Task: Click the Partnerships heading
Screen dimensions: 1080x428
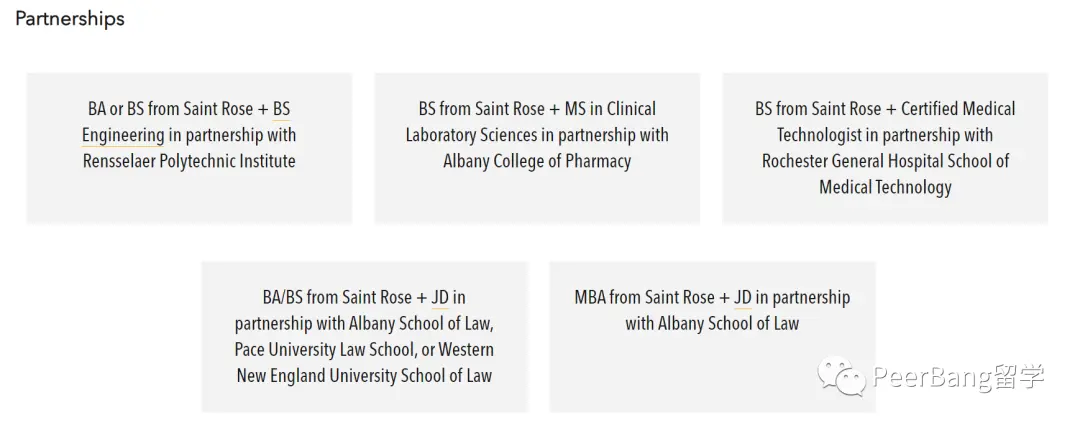Action: tap(70, 19)
